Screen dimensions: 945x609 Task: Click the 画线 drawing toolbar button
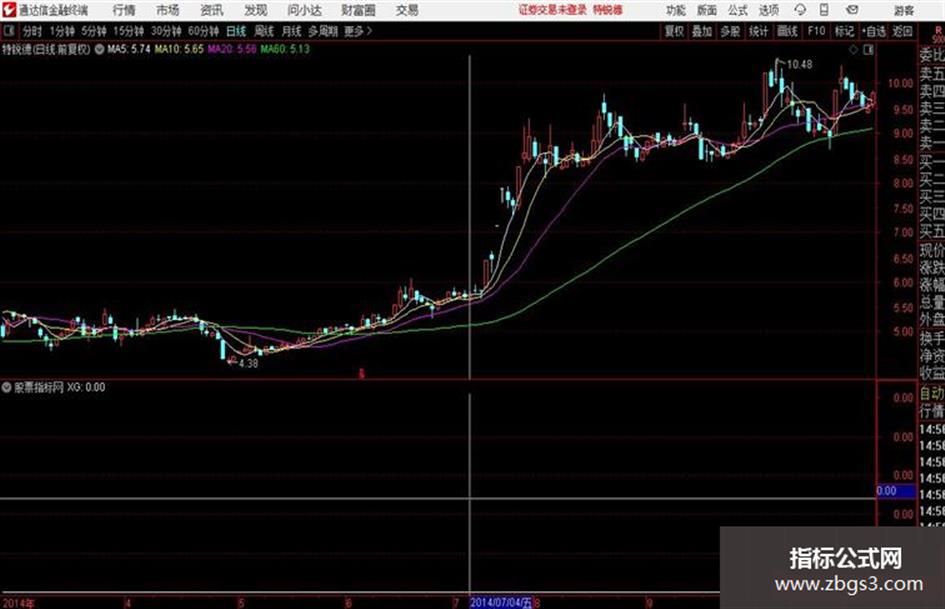coord(787,31)
